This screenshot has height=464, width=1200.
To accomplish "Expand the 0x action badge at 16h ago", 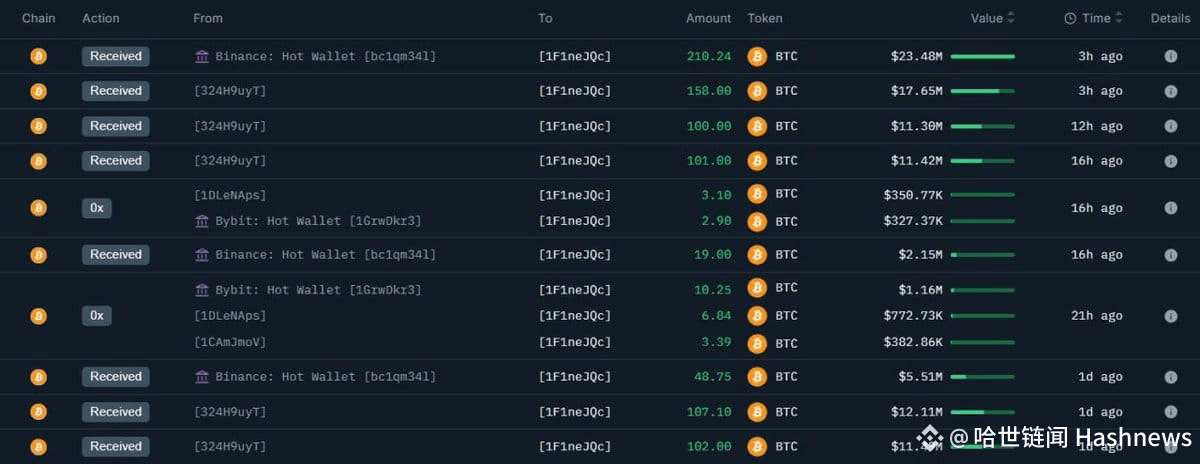I will [x=97, y=208].
